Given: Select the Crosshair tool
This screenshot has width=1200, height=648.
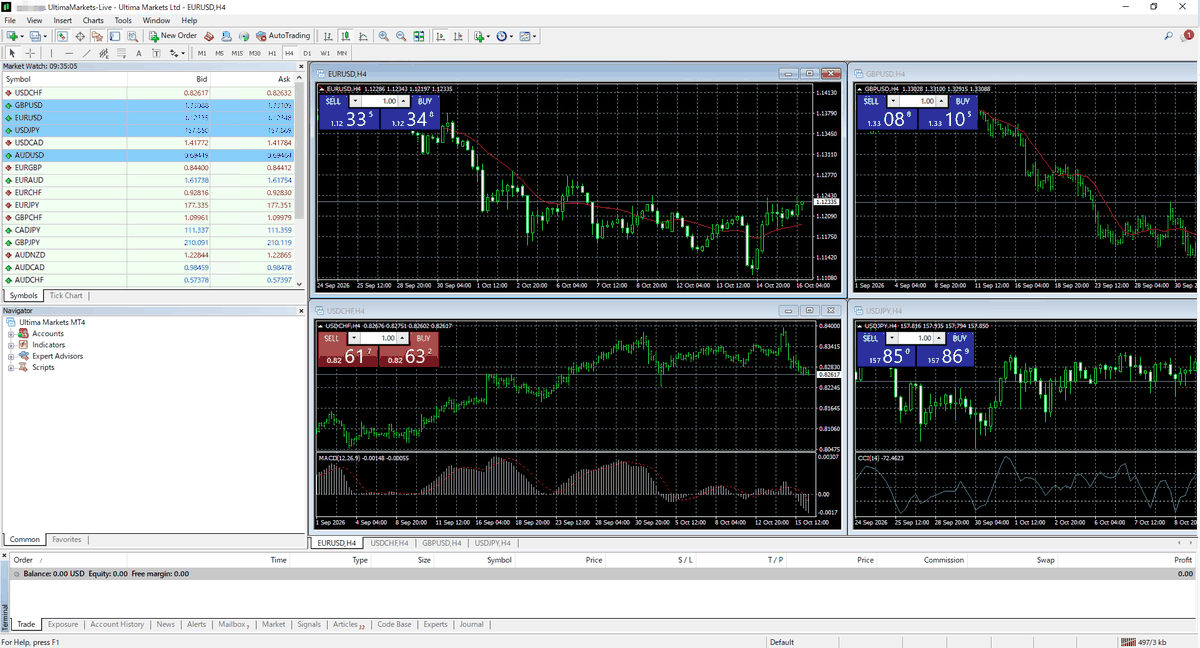Looking at the screenshot, I should [x=30, y=53].
